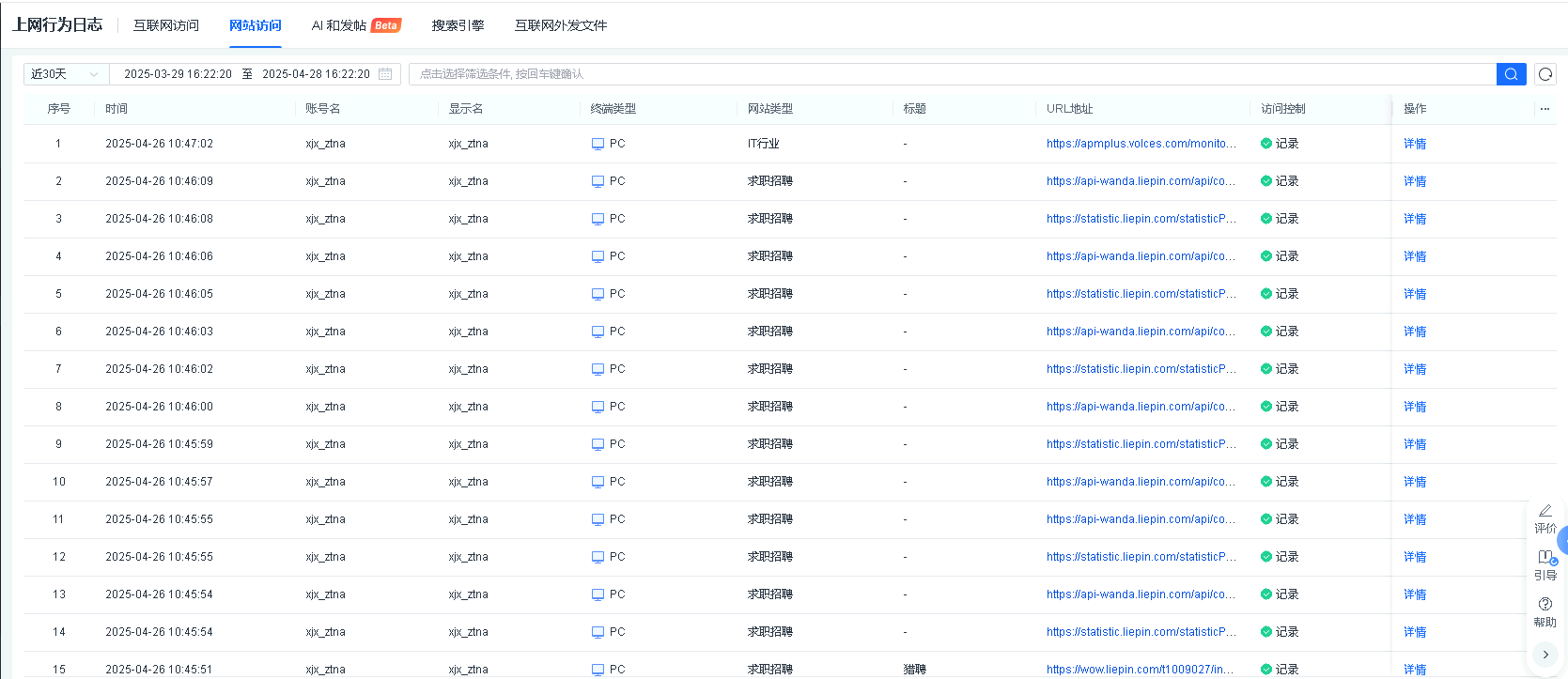Open the column options ellipsis menu

pos(1545,109)
